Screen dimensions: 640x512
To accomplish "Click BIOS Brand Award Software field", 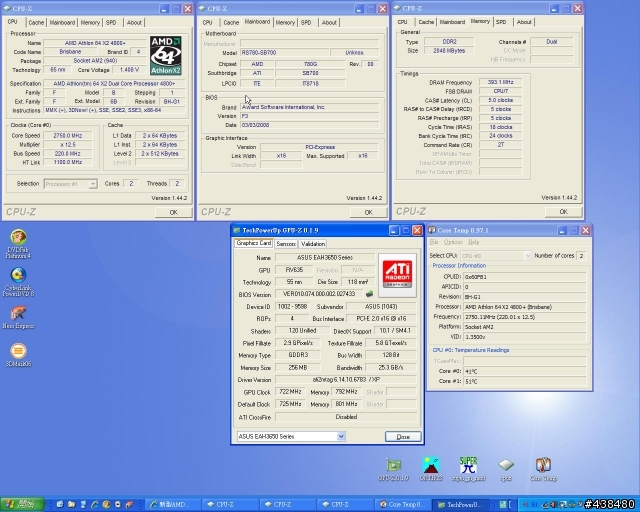I will pos(309,107).
